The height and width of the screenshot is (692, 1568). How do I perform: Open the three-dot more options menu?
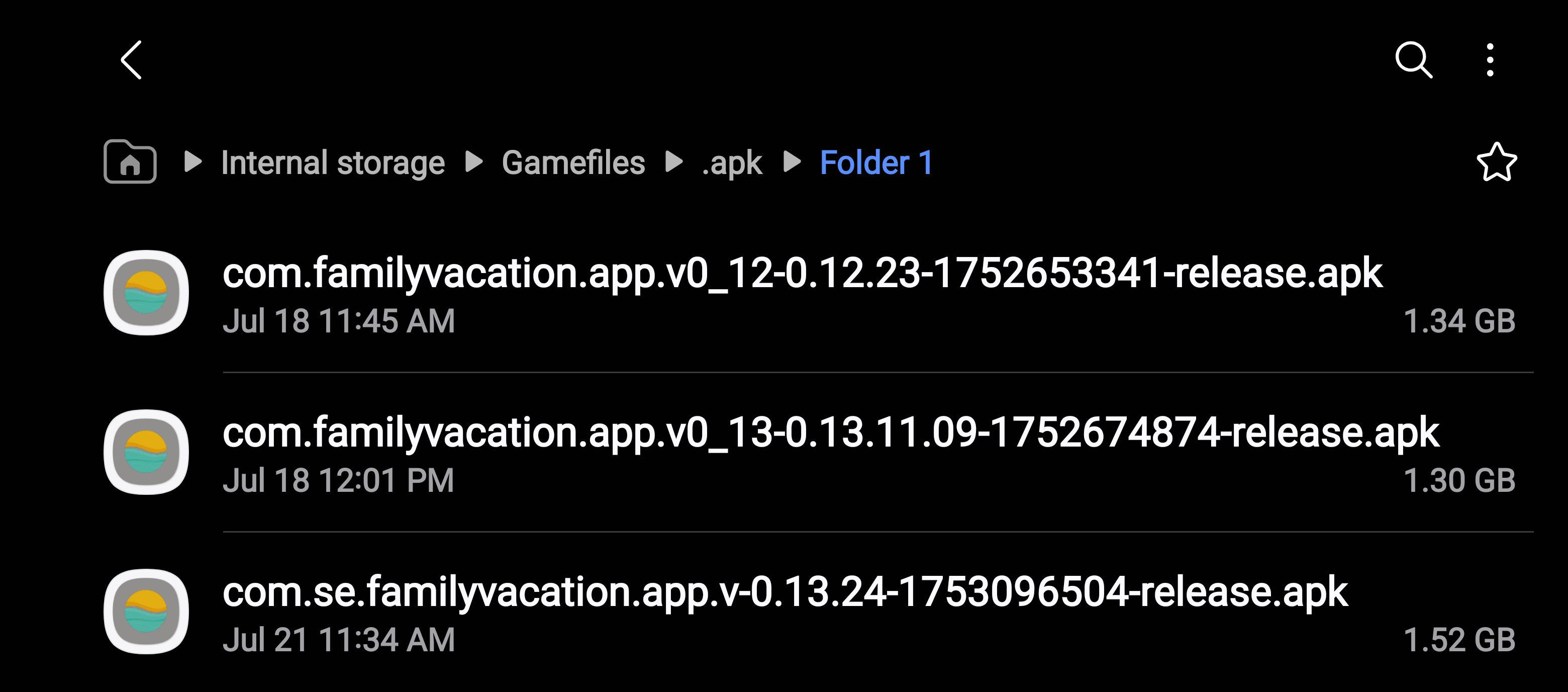[x=1490, y=60]
